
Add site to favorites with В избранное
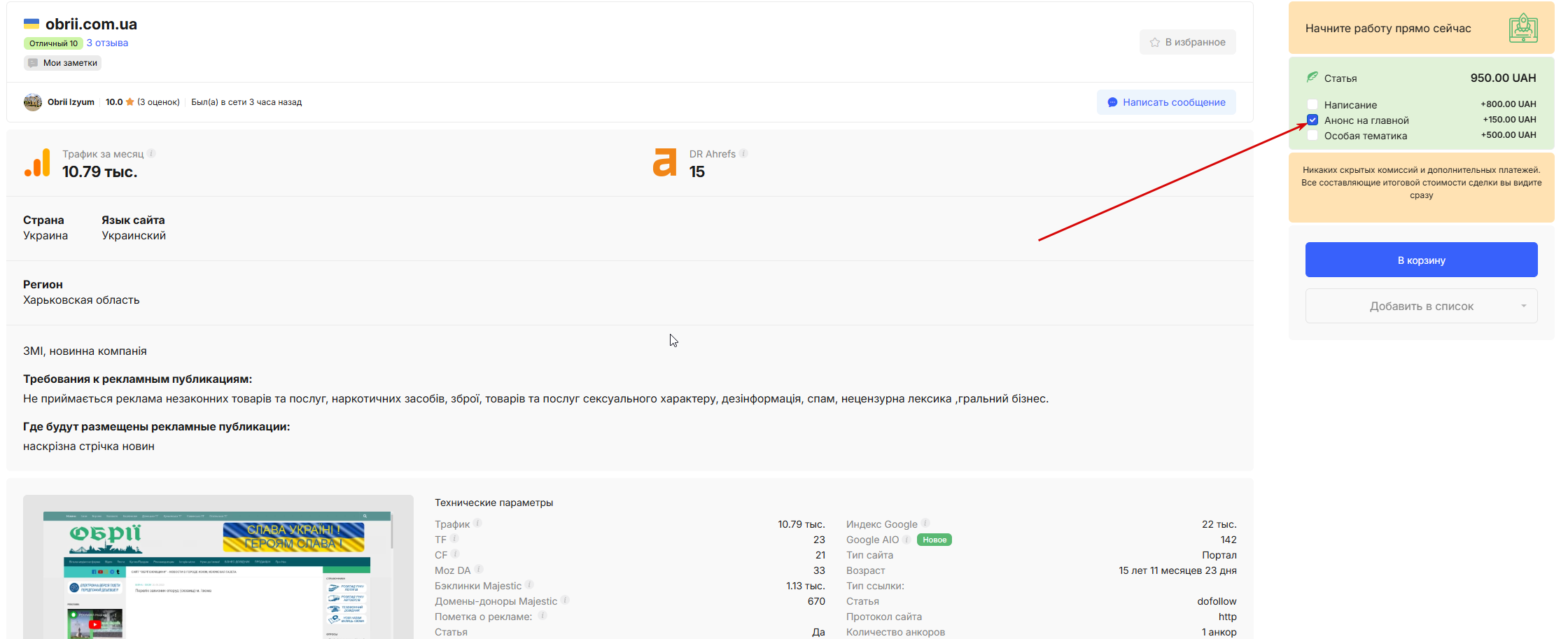click(1188, 42)
